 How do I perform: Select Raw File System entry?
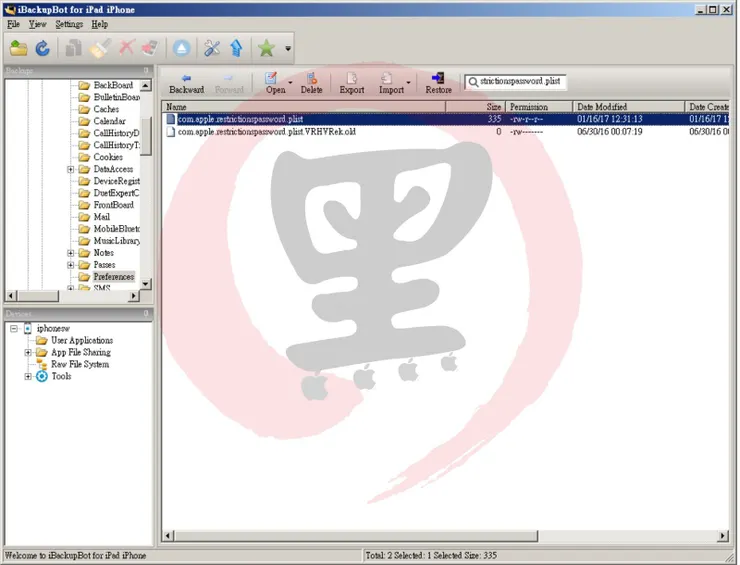pos(80,364)
